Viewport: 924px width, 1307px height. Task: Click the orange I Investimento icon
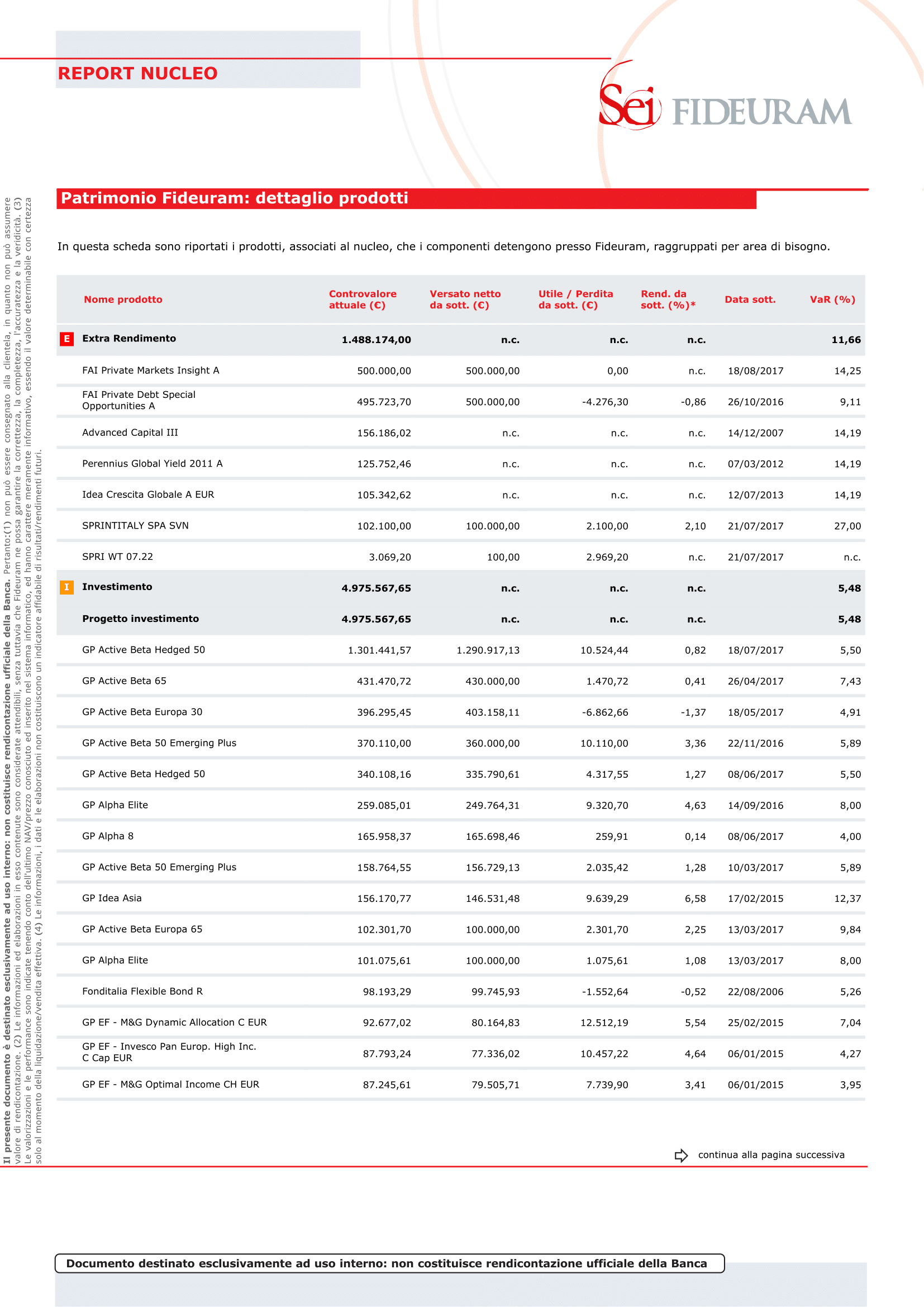(x=66, y=587)
